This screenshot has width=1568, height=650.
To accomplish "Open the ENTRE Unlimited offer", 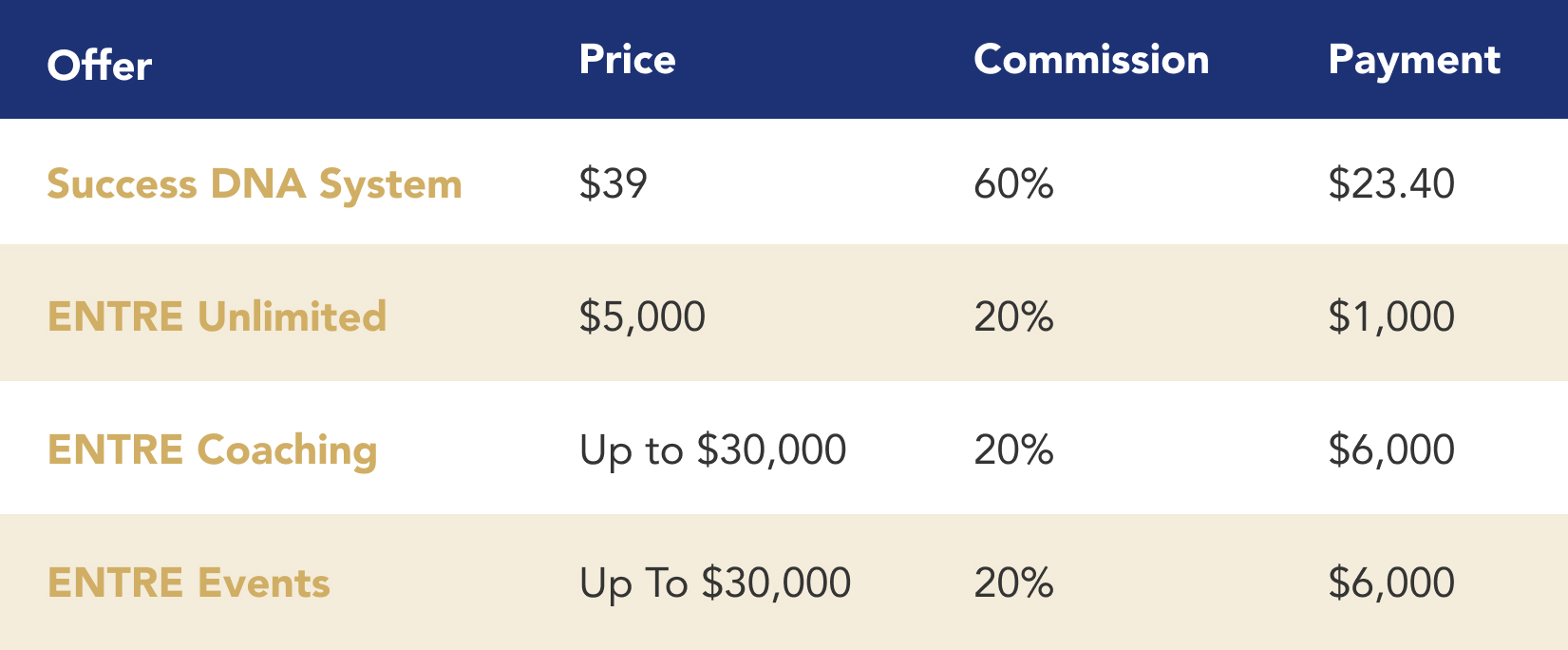I will coord(217,316).
